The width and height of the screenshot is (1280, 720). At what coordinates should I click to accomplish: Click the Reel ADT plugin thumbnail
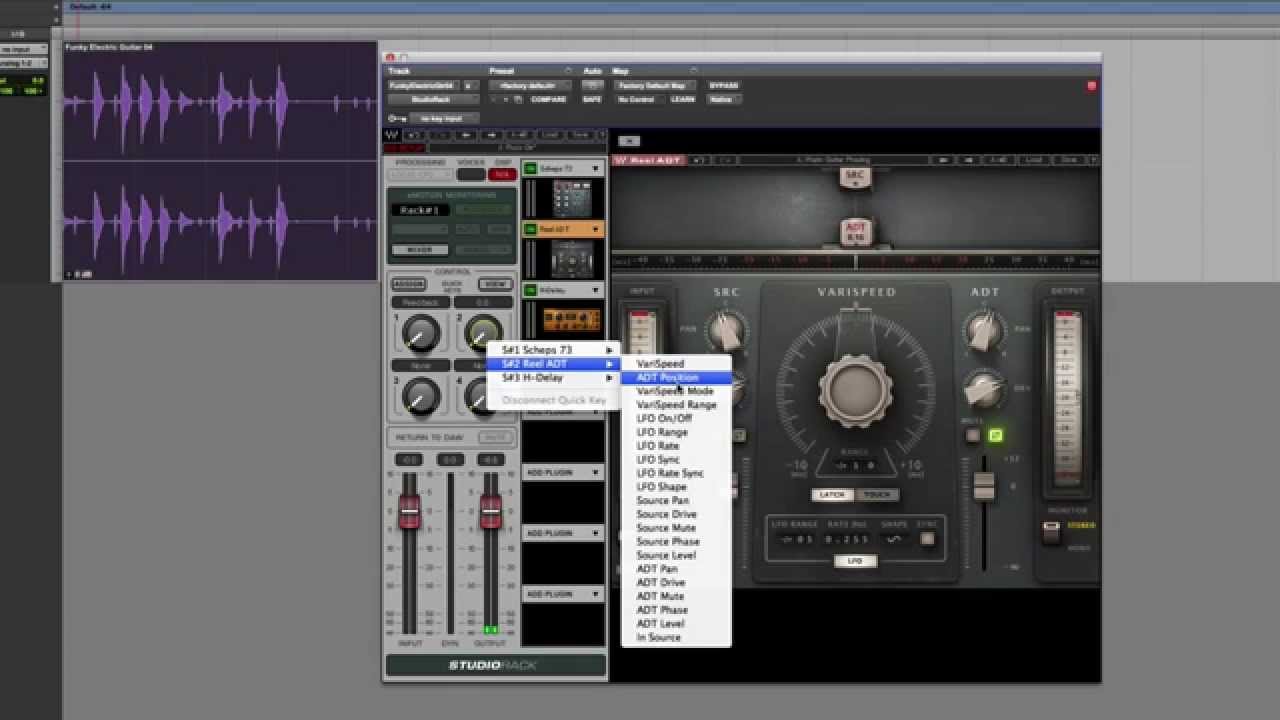(571, 258)
